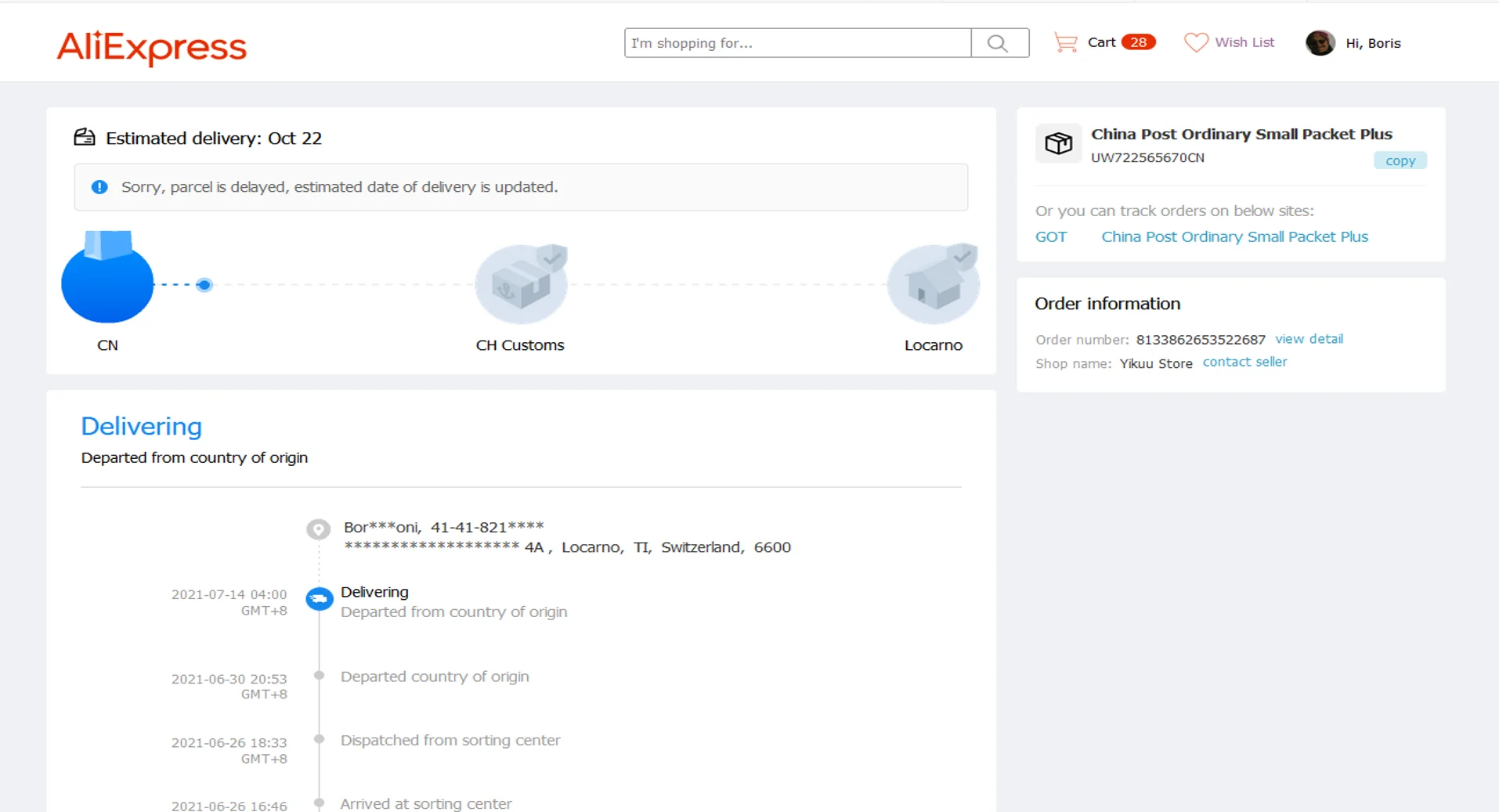Click the Arrived at sorting center timeline dot
This screenshot has width=1499, height=812.
tap(319, 802)
